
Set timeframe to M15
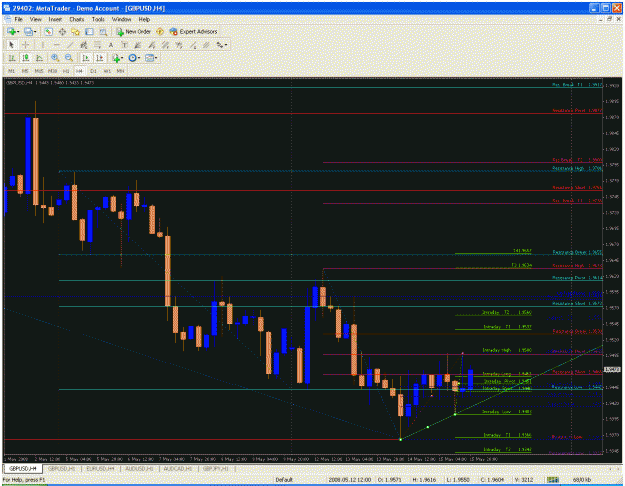pos(39,71)
